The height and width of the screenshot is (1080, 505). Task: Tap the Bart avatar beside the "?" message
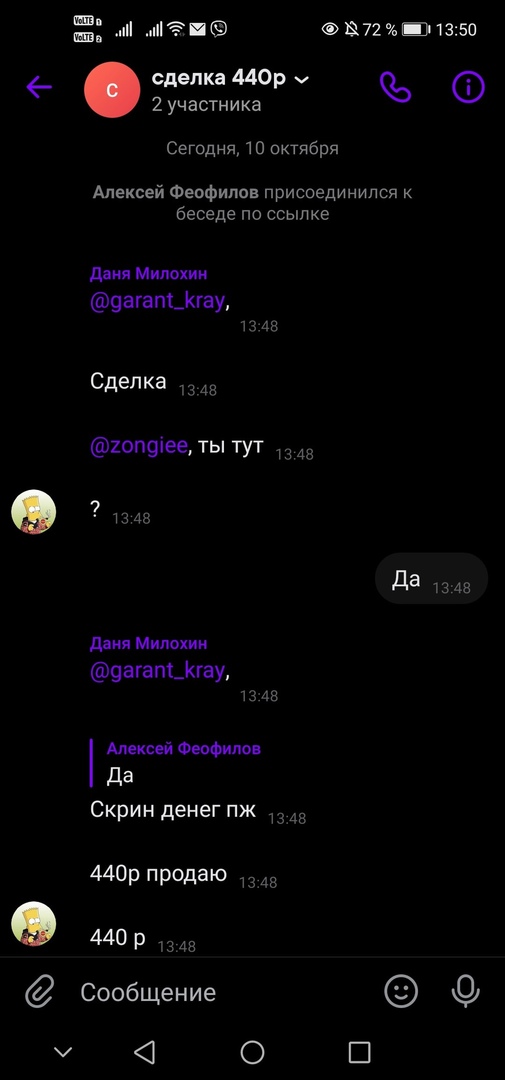pos(34,511)
